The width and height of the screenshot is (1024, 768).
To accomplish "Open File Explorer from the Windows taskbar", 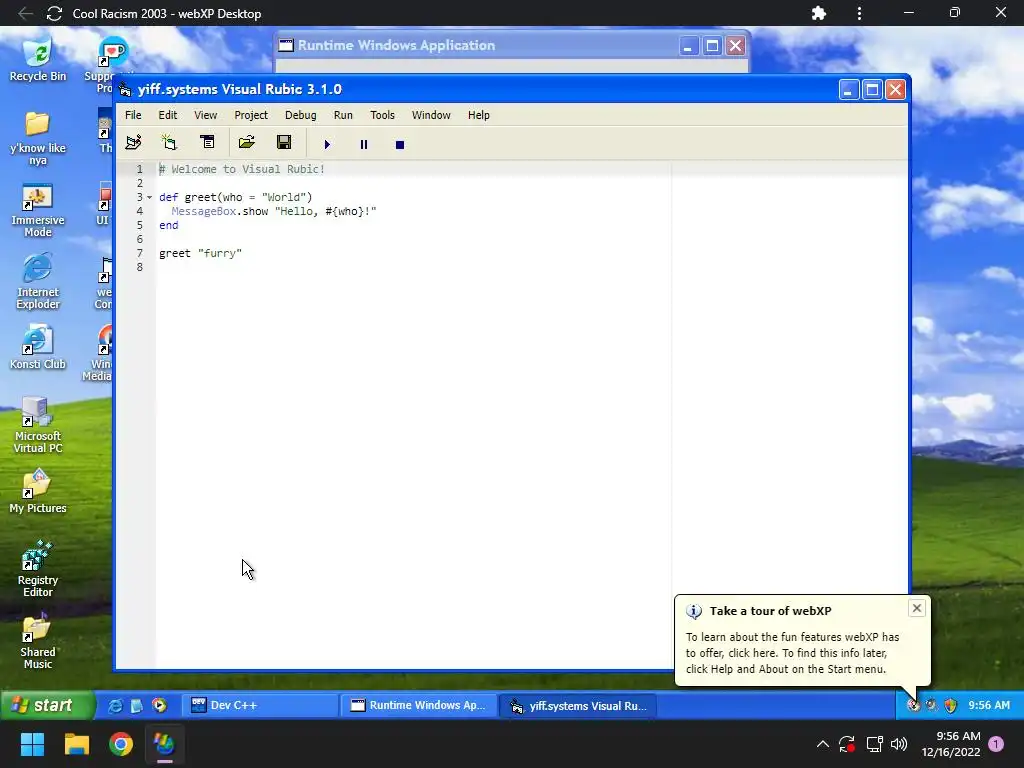I will [76, 744].
